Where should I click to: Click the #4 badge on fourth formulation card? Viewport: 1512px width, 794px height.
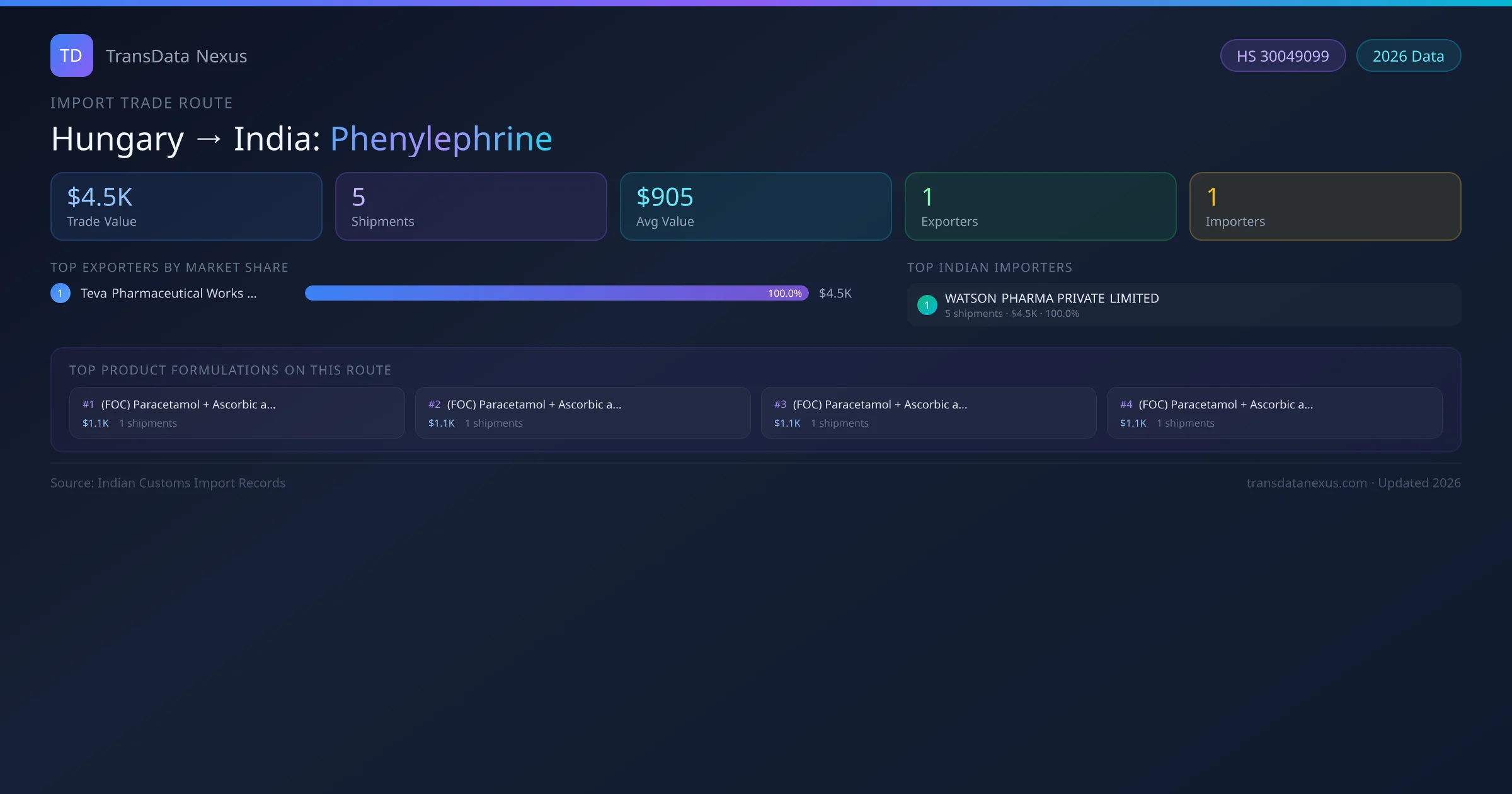tap(1126, 404)
